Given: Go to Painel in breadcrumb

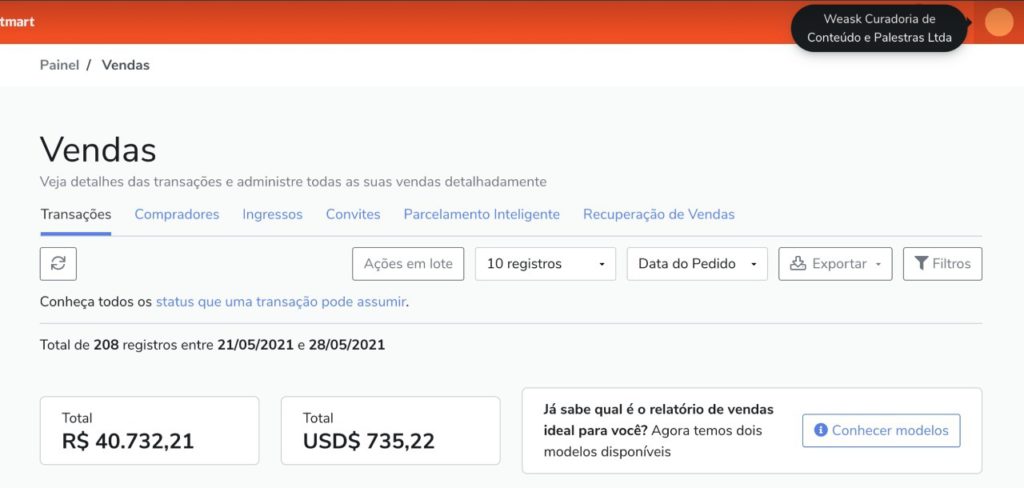Looking at the screenshot, I should (59, 65).
